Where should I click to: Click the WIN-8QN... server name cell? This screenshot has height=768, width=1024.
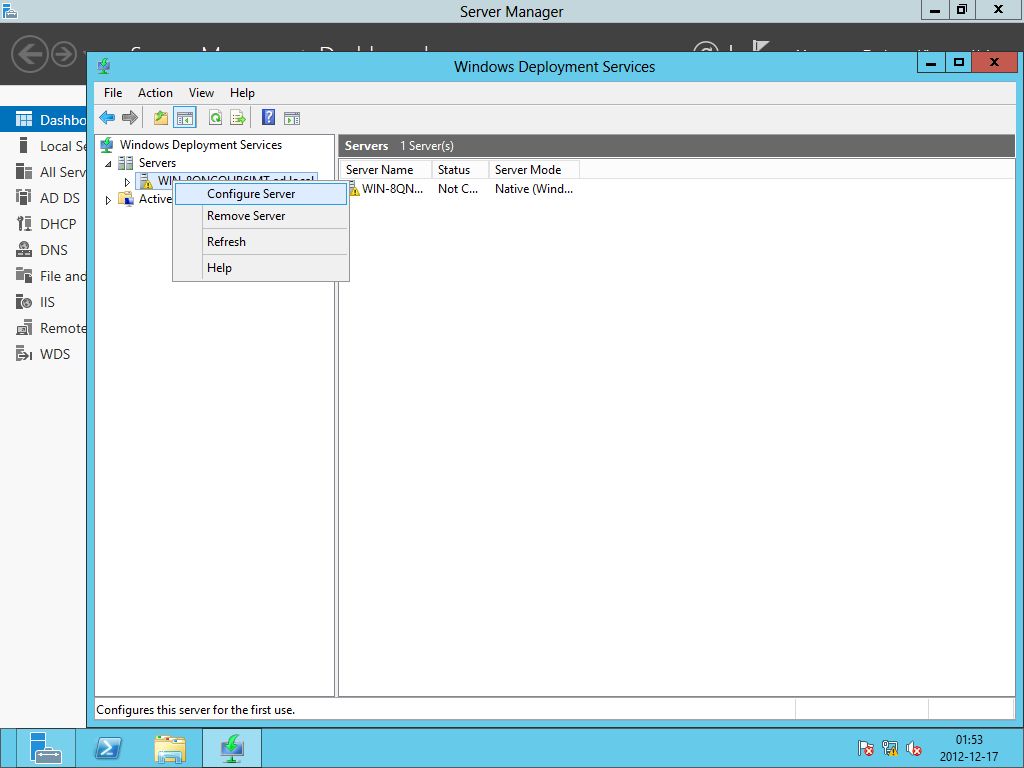392,189
